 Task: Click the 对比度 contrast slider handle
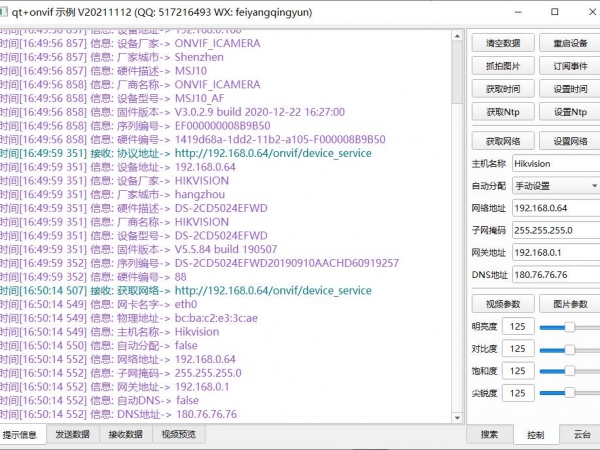[x=569, y=349]
